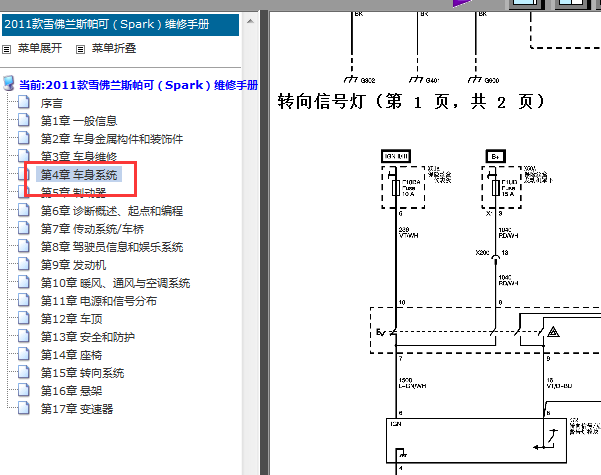Open 第2章 车身金属构件和装饰件

pyautogui.click(x=112, y=139)
